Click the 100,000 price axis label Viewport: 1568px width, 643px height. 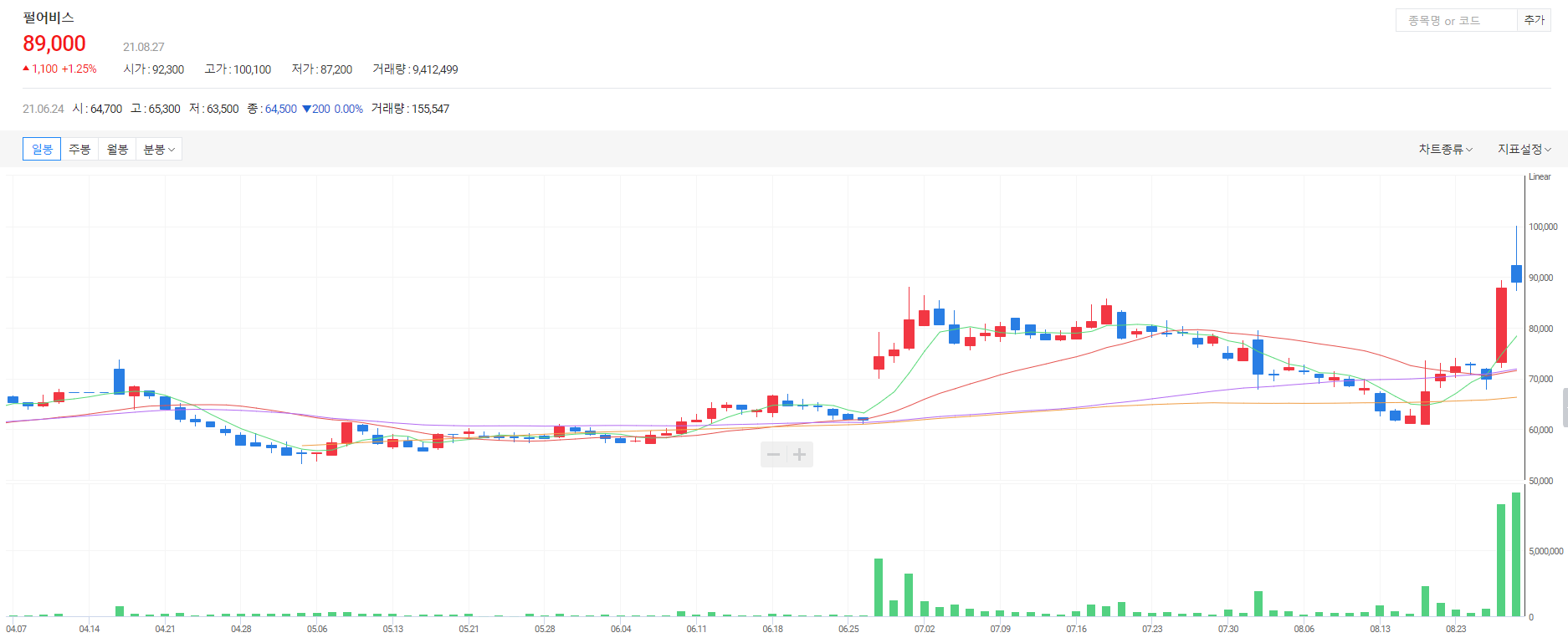click(x=1543, y=227)
